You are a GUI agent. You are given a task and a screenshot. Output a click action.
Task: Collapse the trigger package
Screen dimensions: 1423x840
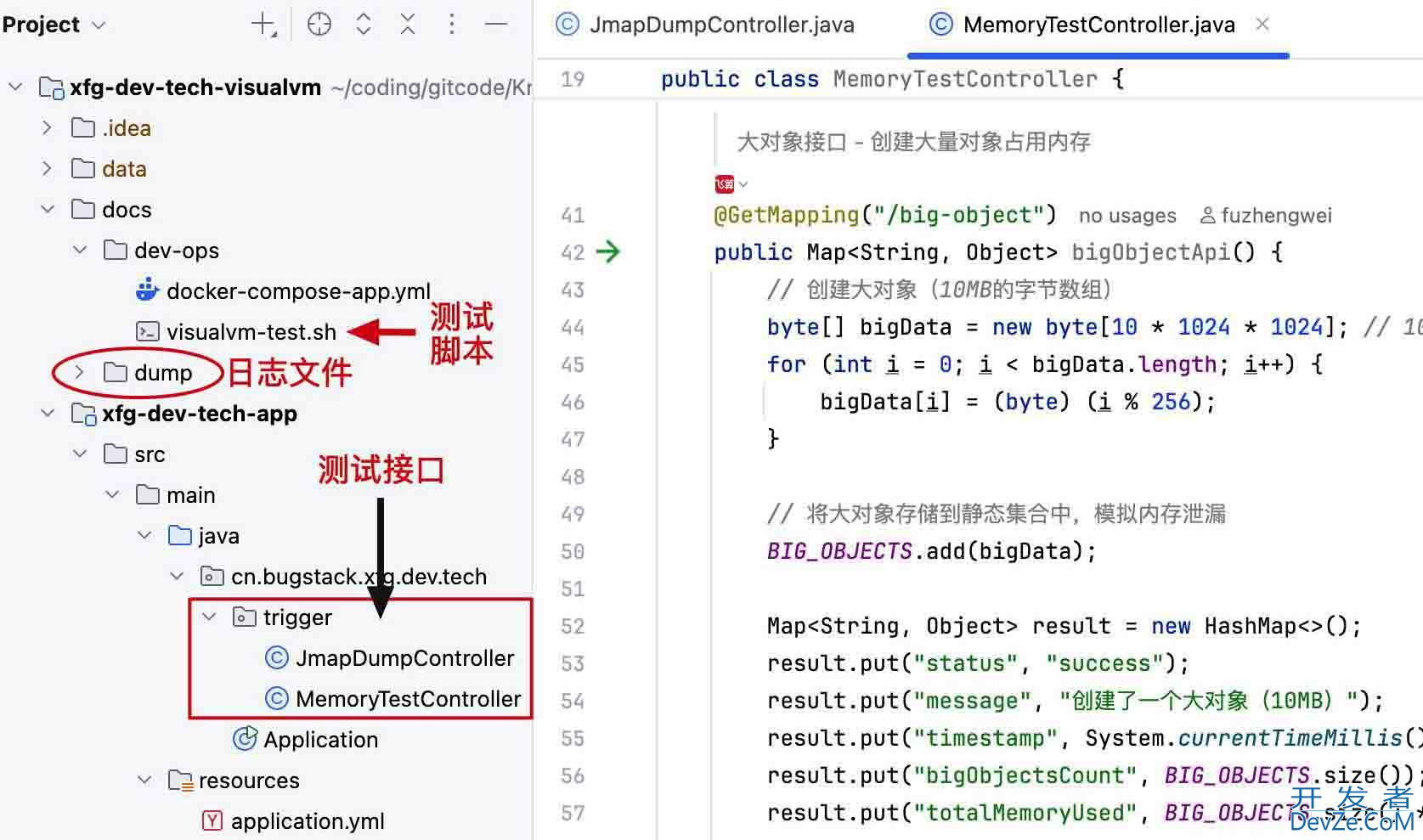(x=209, y=617)
